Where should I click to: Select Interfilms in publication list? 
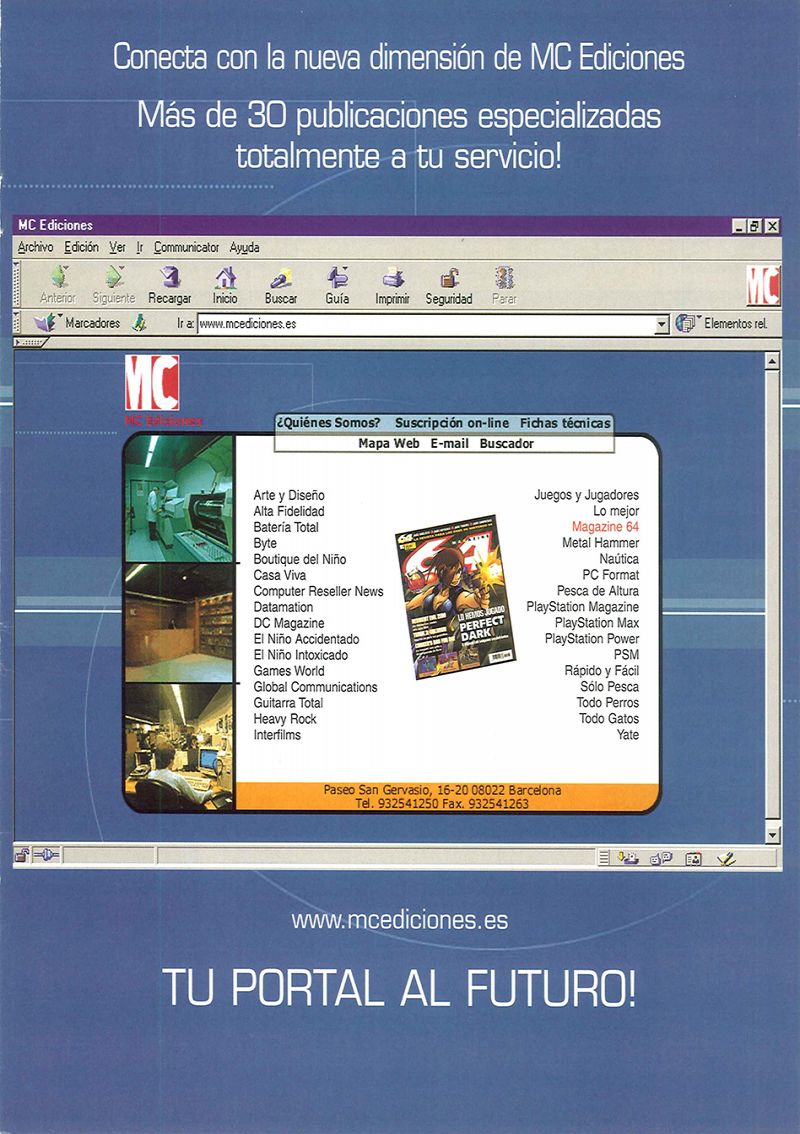coord(277,735)
